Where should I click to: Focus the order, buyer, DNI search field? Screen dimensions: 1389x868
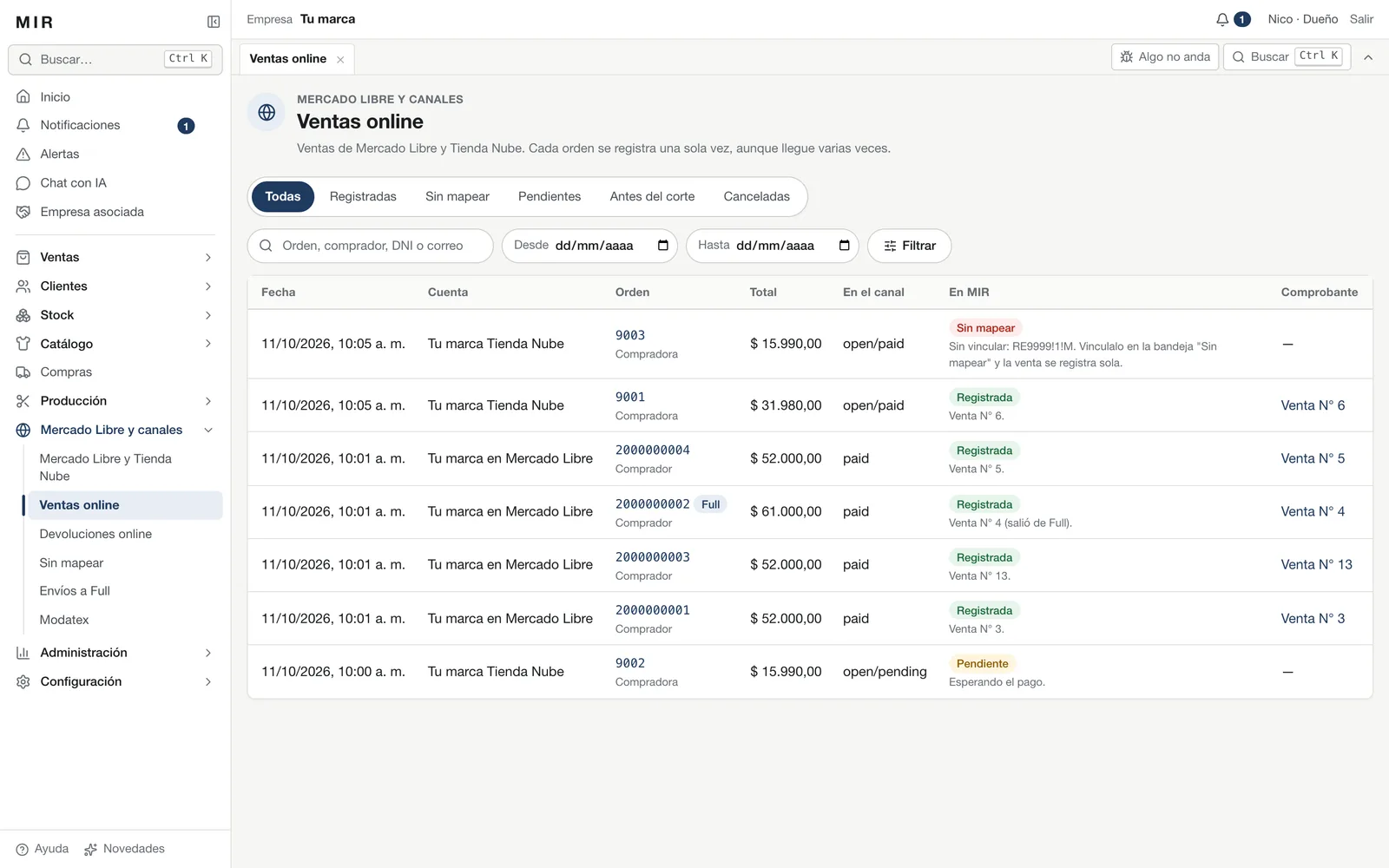point(371,246)
